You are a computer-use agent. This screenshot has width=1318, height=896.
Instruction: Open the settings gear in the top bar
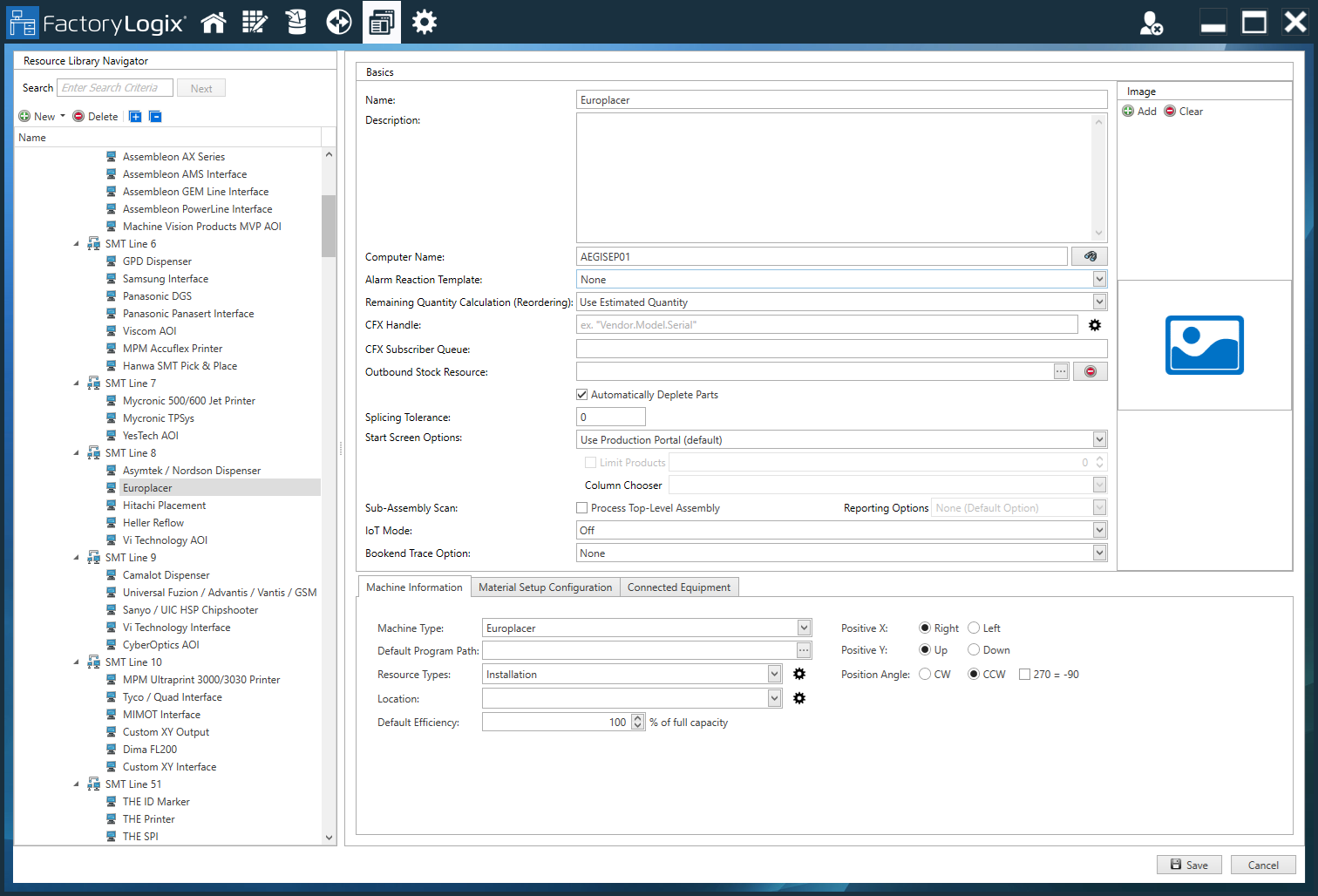pos(425,23)
